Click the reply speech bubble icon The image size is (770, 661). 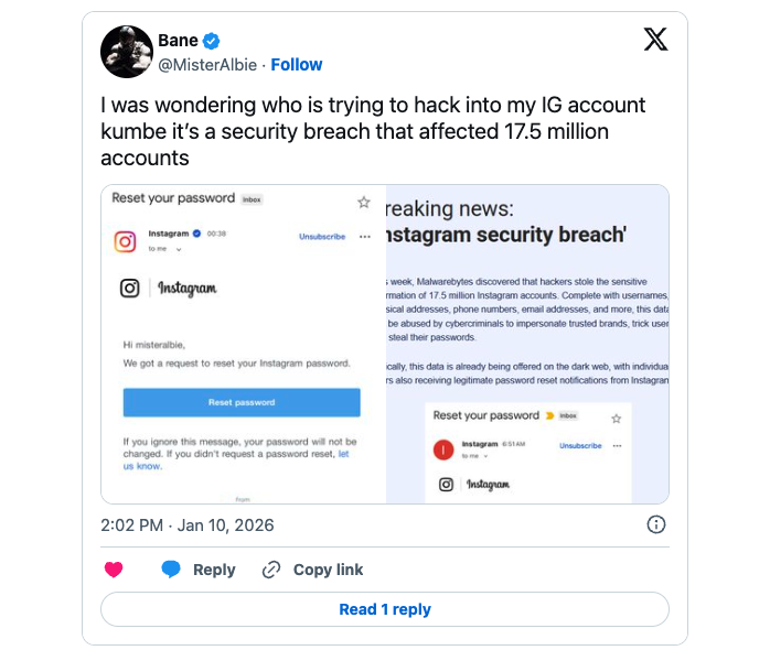(x=171, y=570)
